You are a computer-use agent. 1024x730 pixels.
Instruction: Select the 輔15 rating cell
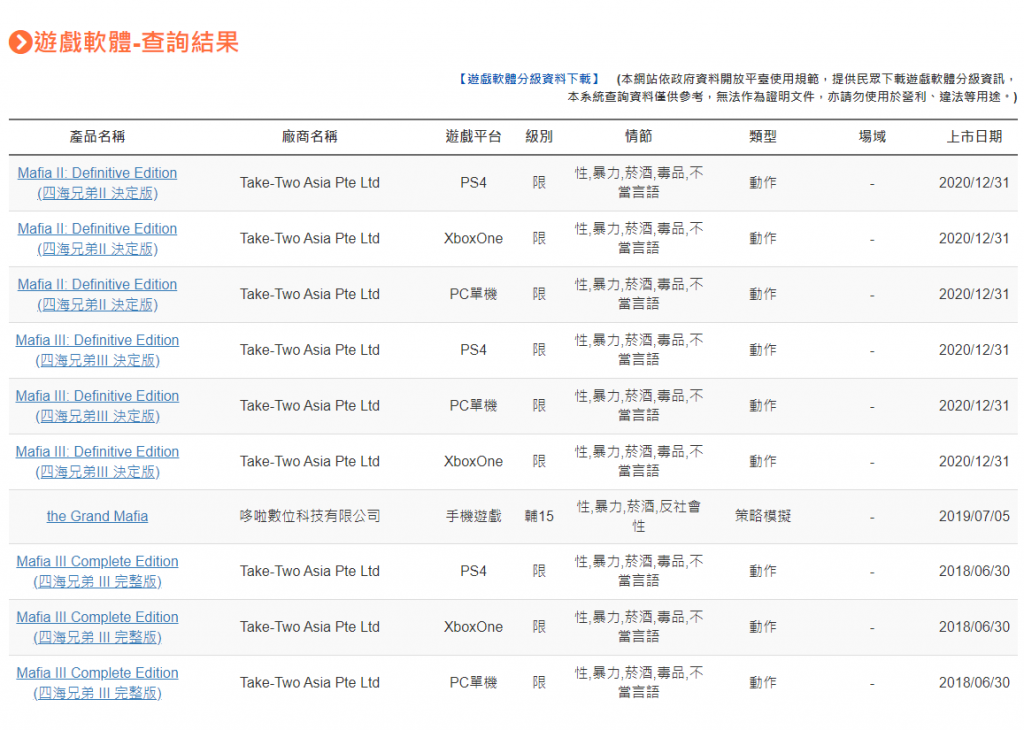(x=539, y=516)
